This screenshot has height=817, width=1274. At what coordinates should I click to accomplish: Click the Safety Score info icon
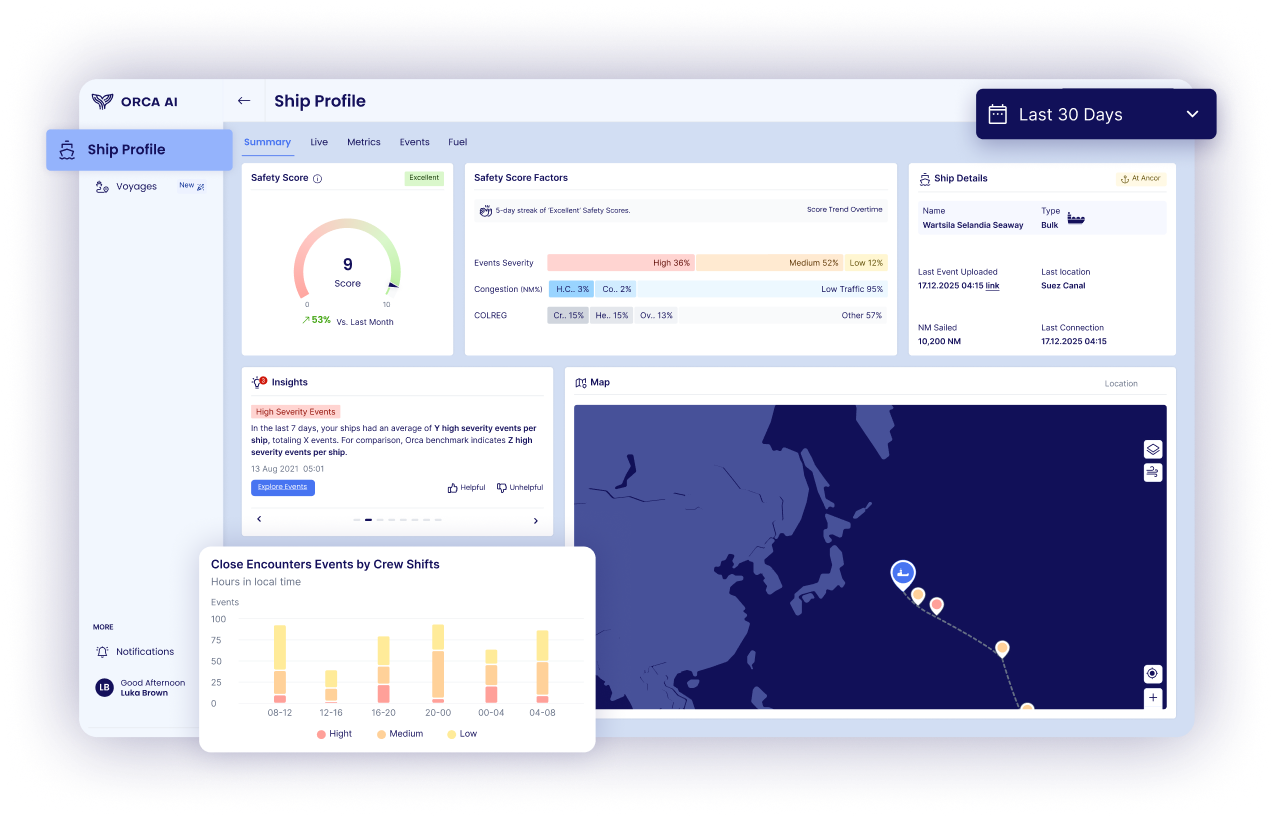tap(317, 179)
